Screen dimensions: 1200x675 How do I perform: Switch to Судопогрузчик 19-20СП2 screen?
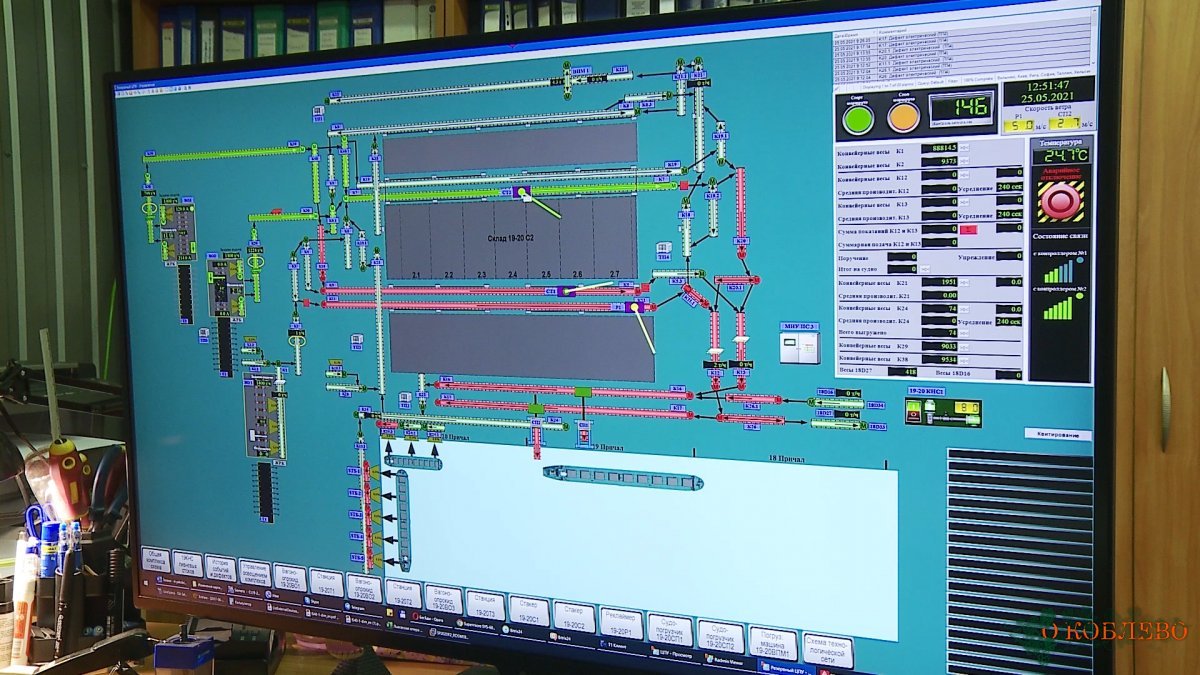pyautogui.click(x=720, y=636)
